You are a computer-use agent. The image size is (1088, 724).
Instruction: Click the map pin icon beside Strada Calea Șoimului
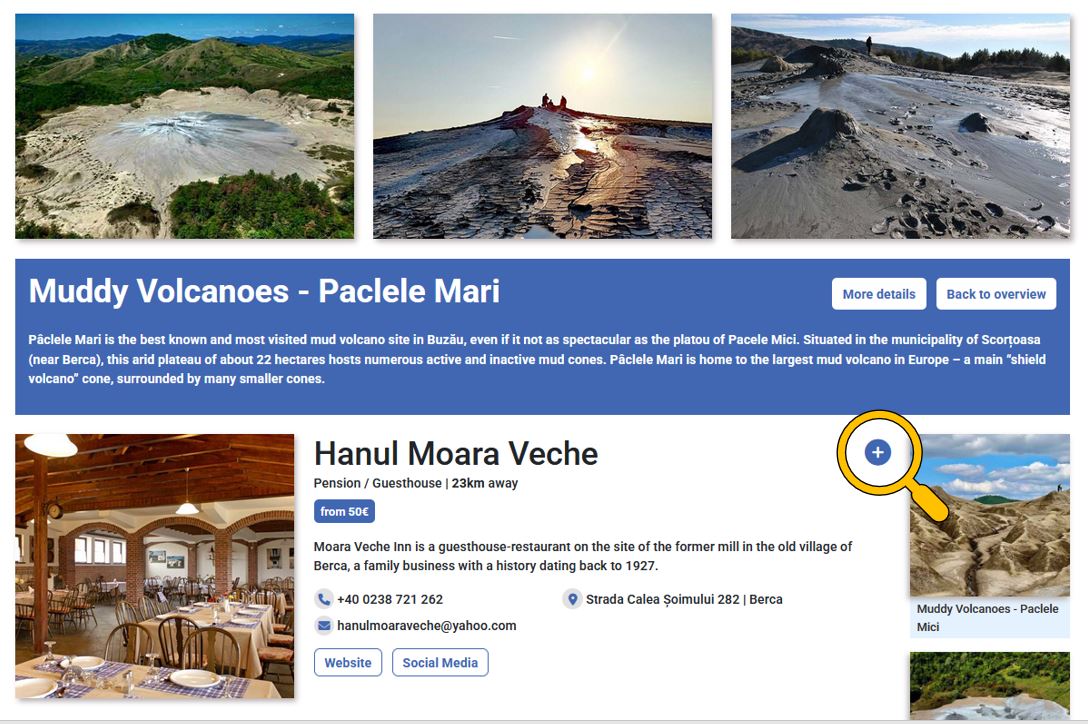pyautogui.click(x=572, y=599)
